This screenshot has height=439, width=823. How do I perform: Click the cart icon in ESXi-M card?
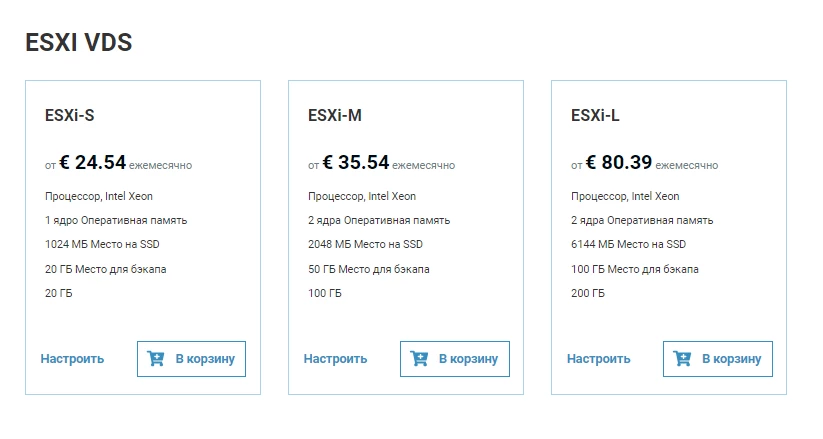(x=419, y=359)
